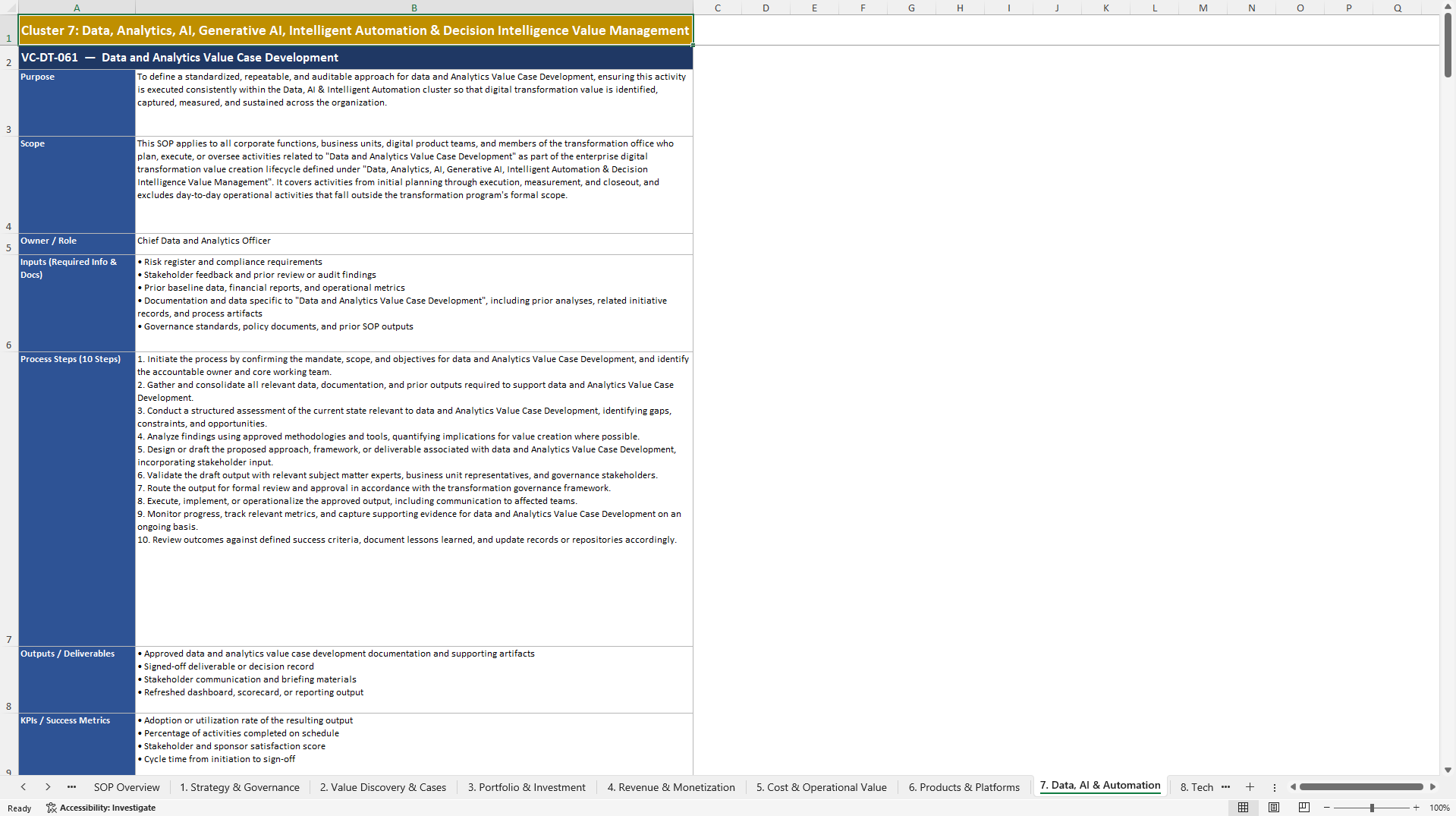
Task: Click the vertical scrollbar thumb
Action: 1448,46
